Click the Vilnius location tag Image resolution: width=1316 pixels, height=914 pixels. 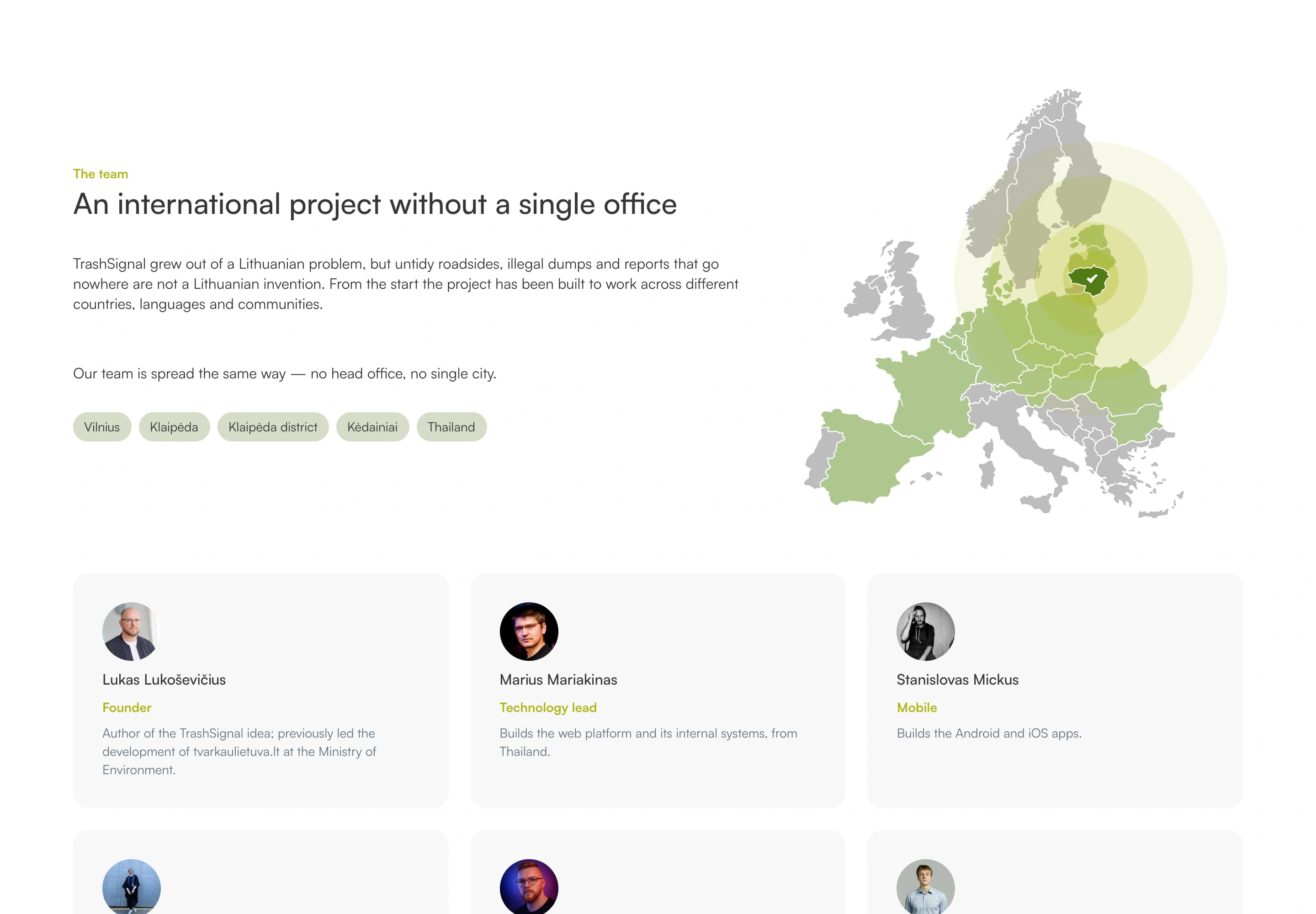coord(102,427)
